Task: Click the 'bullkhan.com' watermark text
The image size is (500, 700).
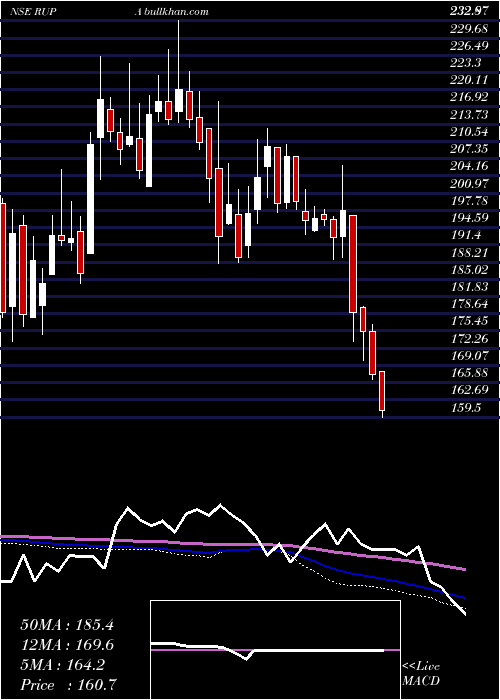Action: click(177, 12)
